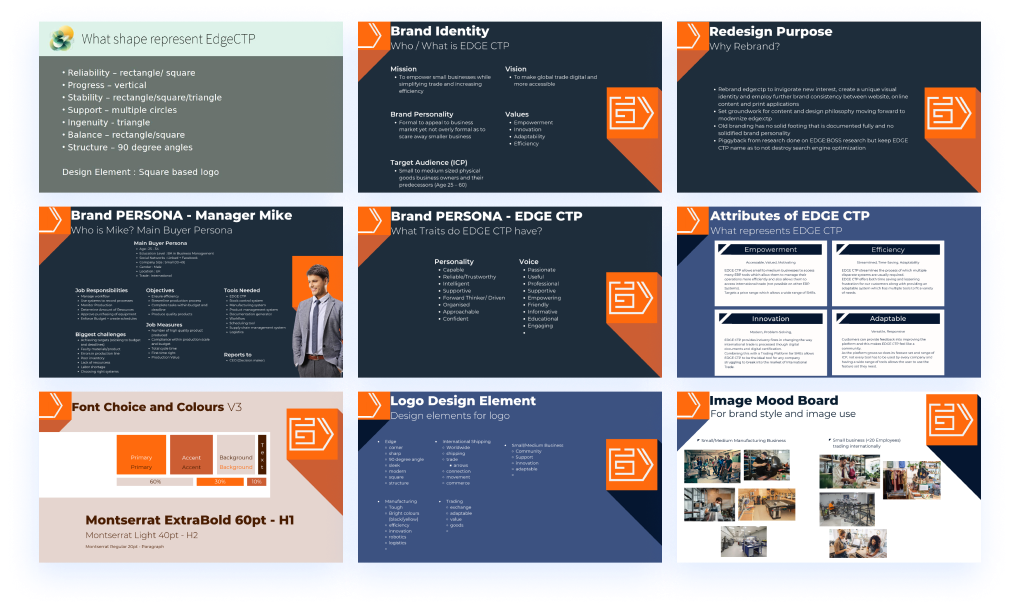Click the small chevron logo on Font Choice and Colours slide
This screenshot has width=1012, height=610.
pyautogui.click(x=54, y=405)
